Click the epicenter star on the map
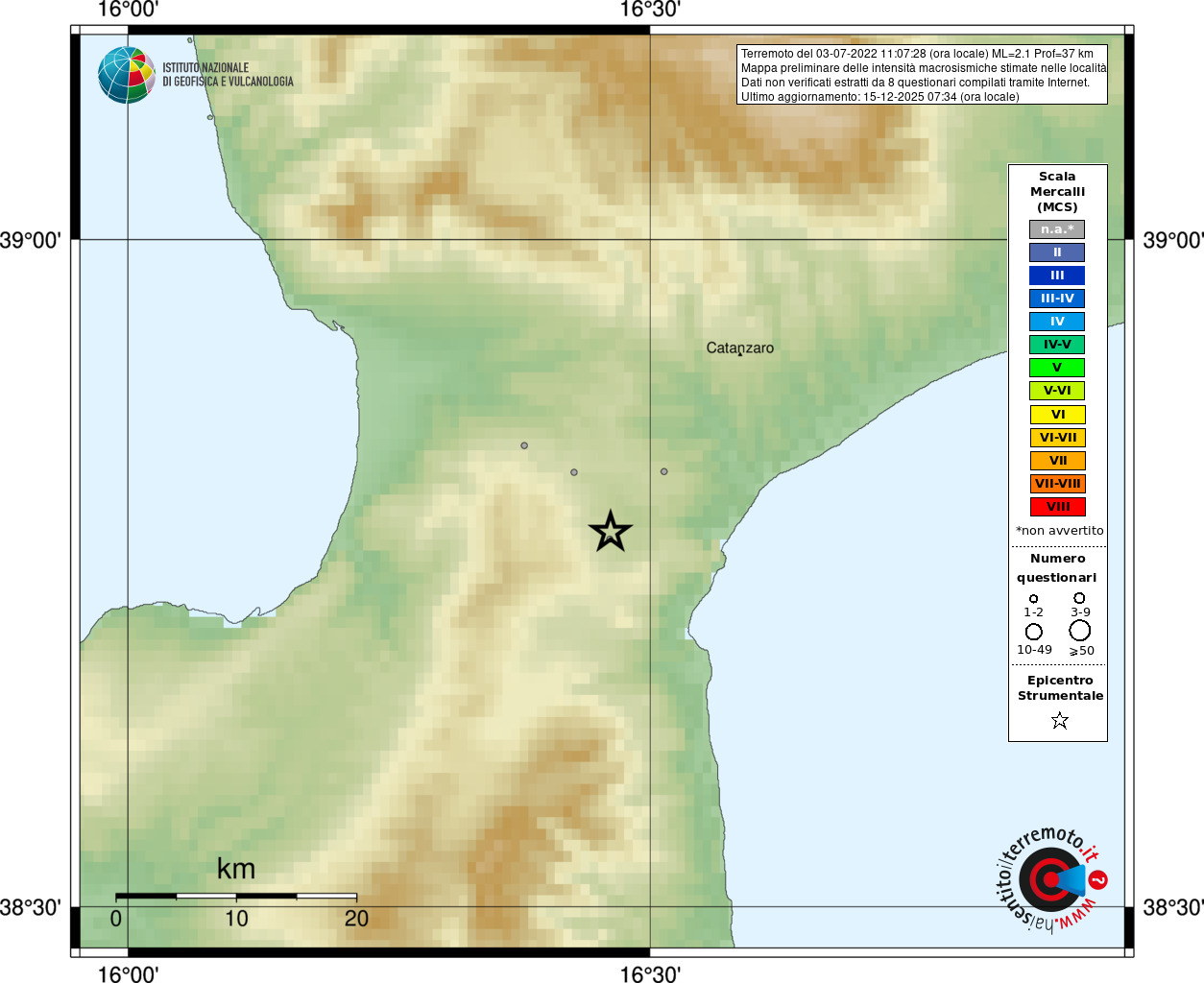This screenshot has width=1204, height=983. coord(611,531)
